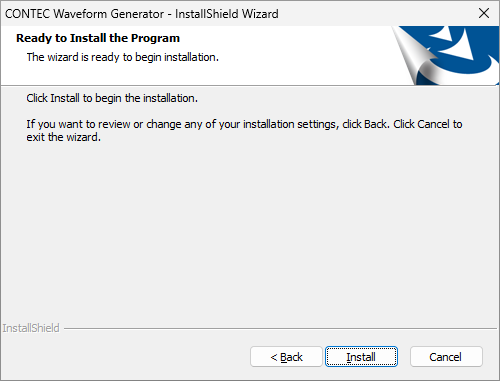Click the word "settings" in the instruction paragraph

(317, 124)
